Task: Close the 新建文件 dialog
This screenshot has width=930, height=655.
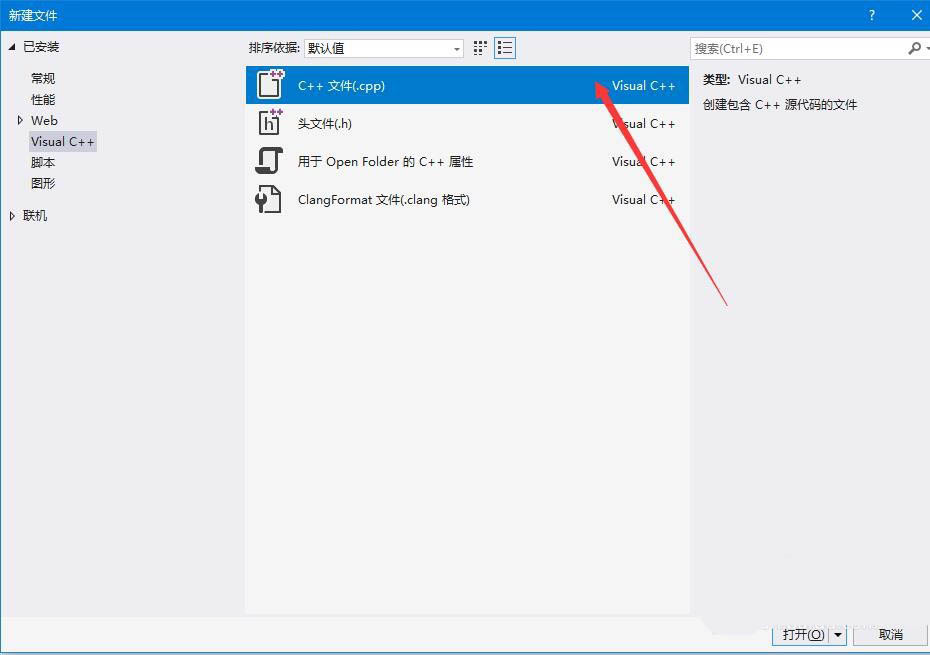Action: pyautogui.click(x=916, y=15)
